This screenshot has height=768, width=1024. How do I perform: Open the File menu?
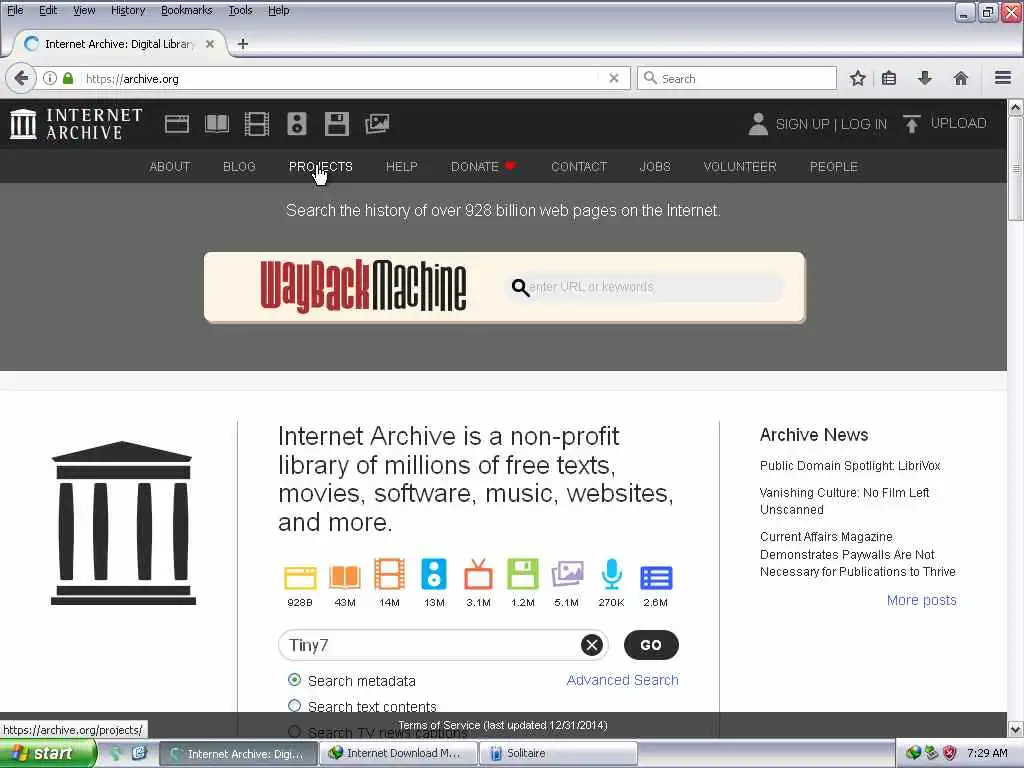tap(15, 10)
